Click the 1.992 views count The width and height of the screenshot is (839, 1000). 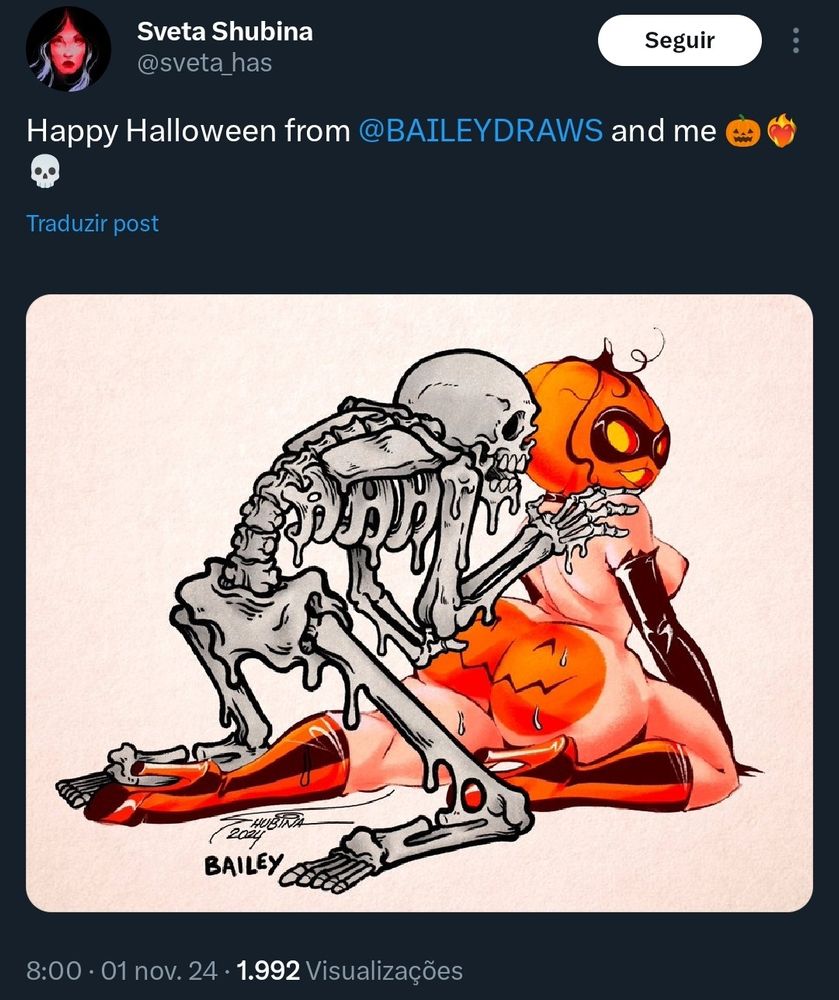point(268,971)
